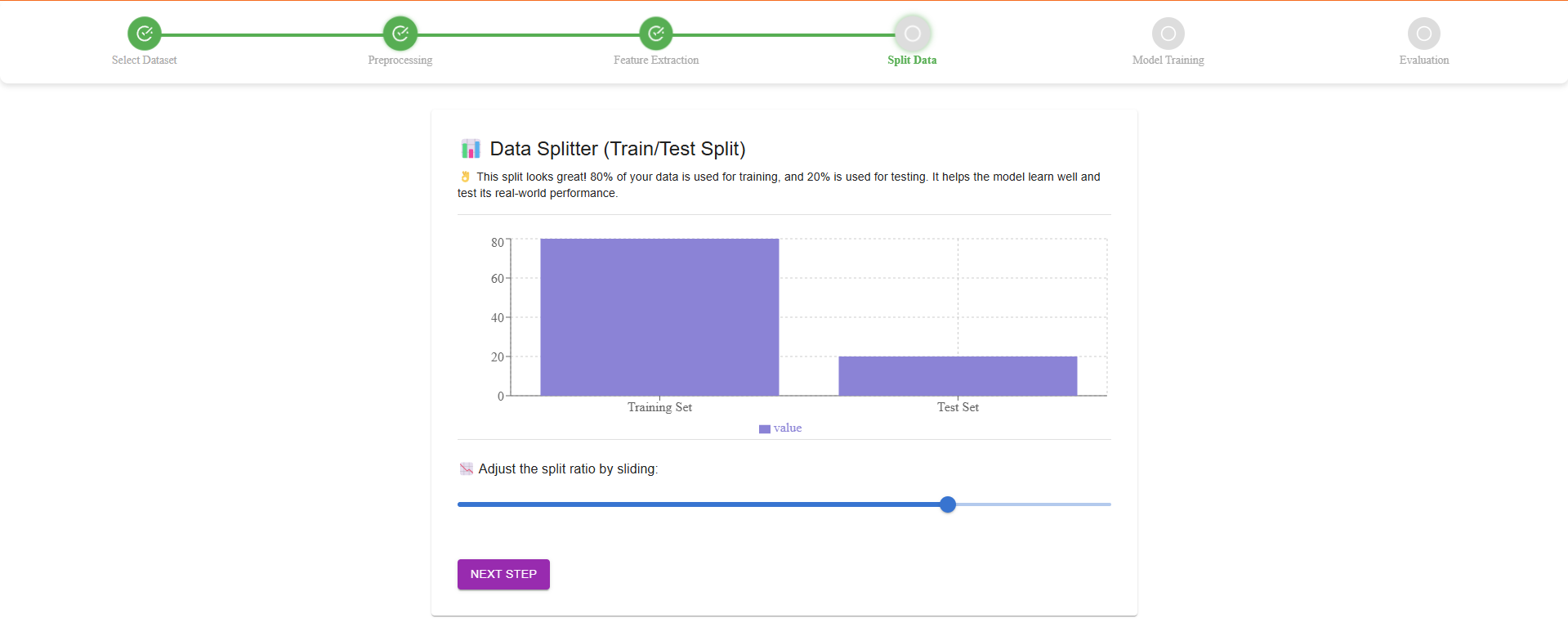Select the Evaluation step label
Image resolution: width=1568 pixels, height=641 pixels.
tap(1424, 61)
